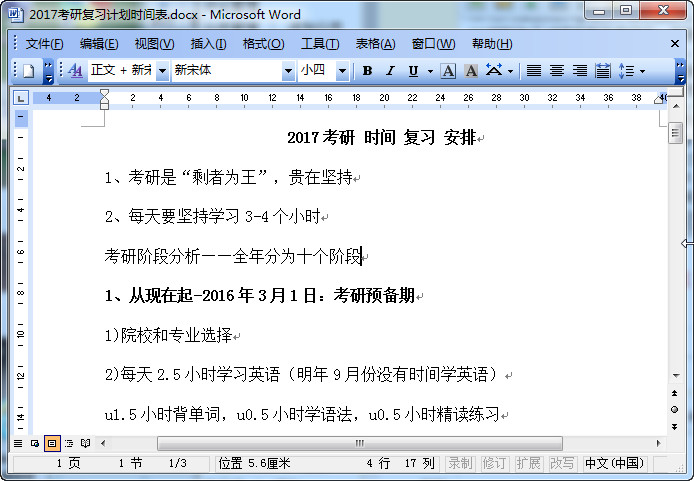Screen dimensions: 694x481
Task: Expand the 小四 font size dropdown
Action: point(342,71)
